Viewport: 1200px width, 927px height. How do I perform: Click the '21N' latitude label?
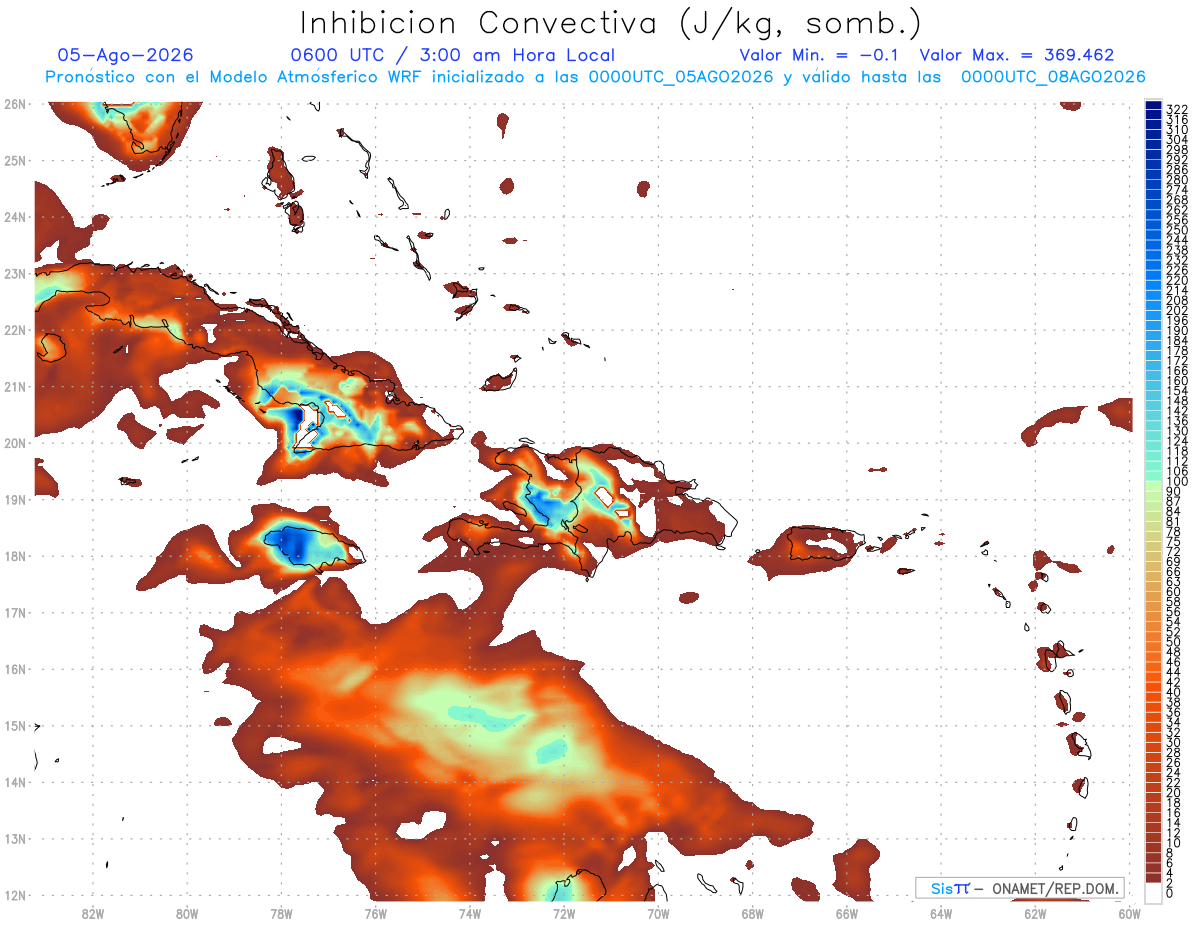[14, 386]
